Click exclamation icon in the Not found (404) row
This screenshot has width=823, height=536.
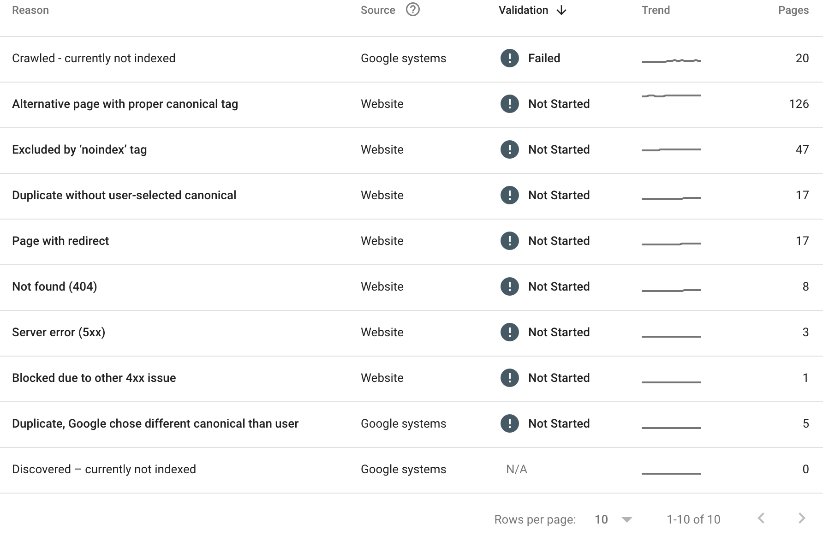click(x=510, y=287)
